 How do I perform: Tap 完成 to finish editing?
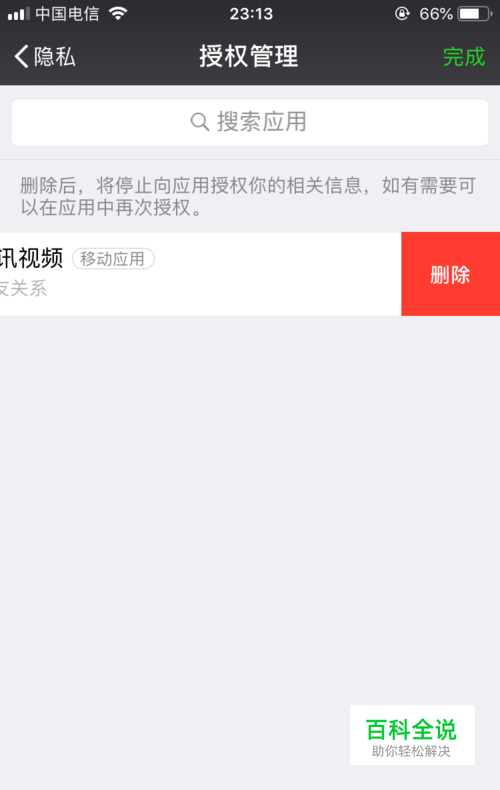[x=464, y=56]
